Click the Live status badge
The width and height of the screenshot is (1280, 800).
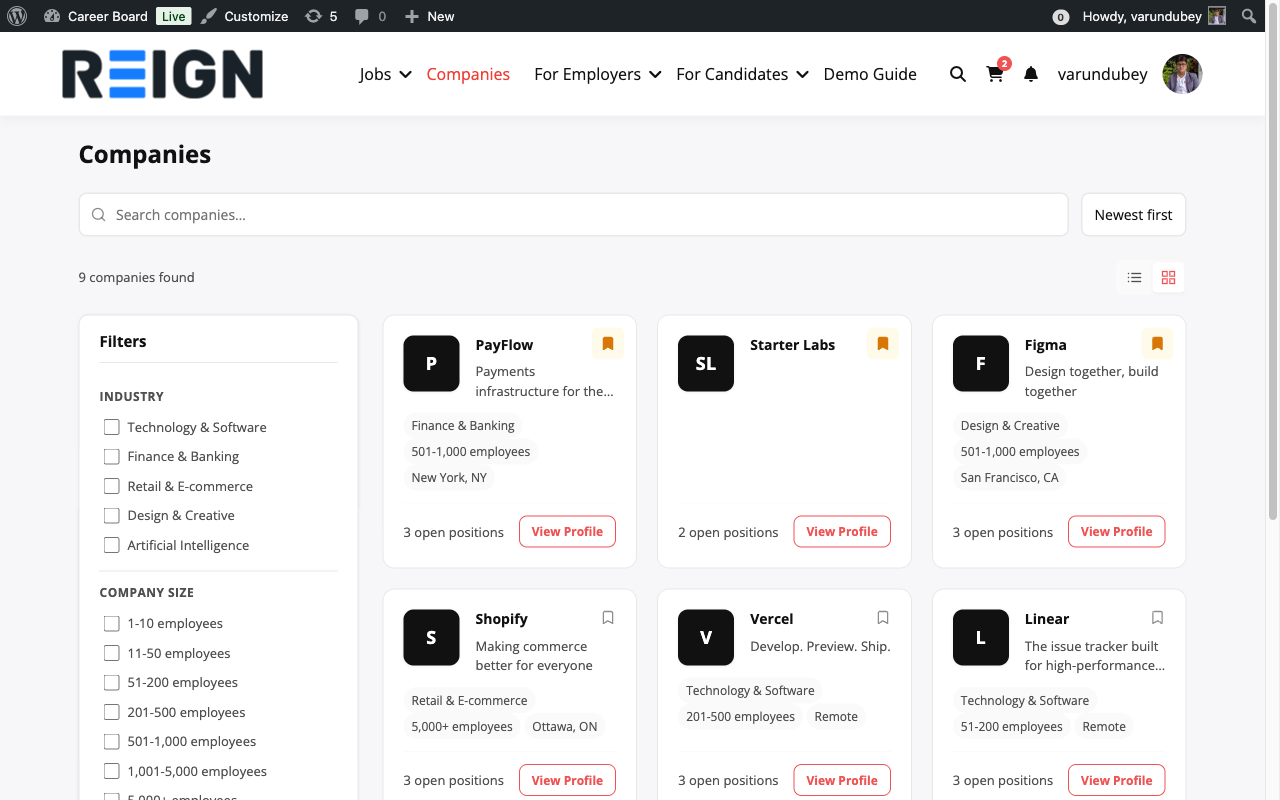pos(174,16)
